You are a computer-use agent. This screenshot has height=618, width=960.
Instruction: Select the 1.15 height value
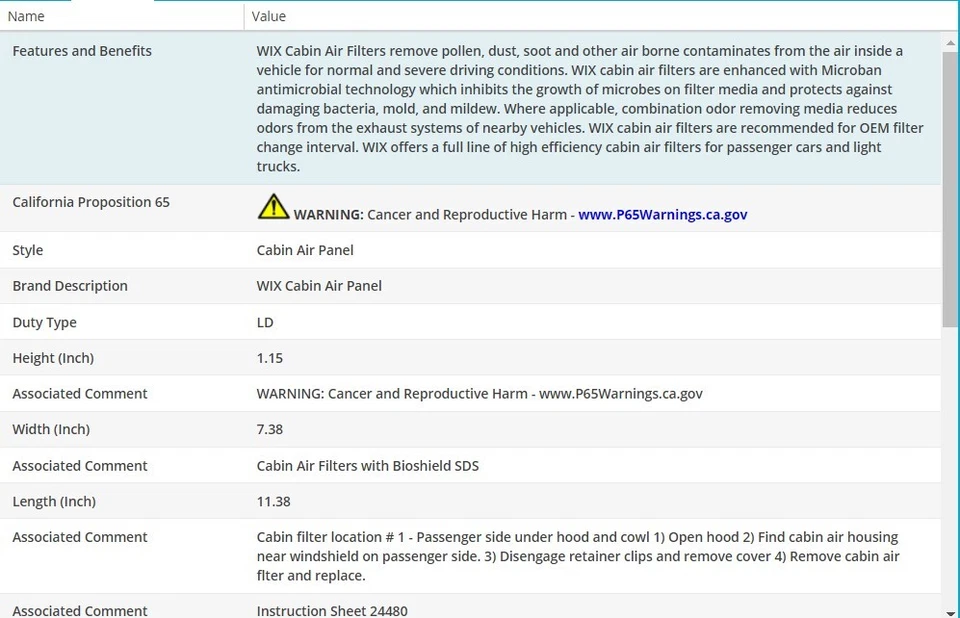click(269, 358)
